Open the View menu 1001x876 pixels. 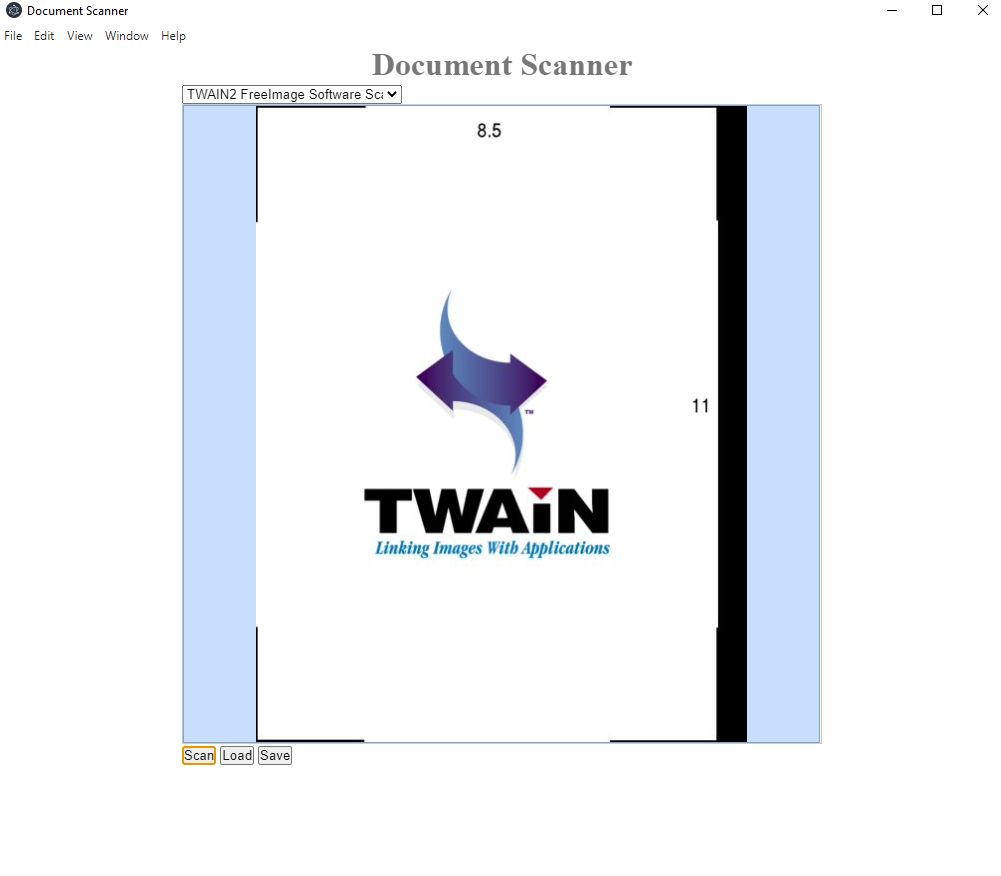(x=80, y=36)
